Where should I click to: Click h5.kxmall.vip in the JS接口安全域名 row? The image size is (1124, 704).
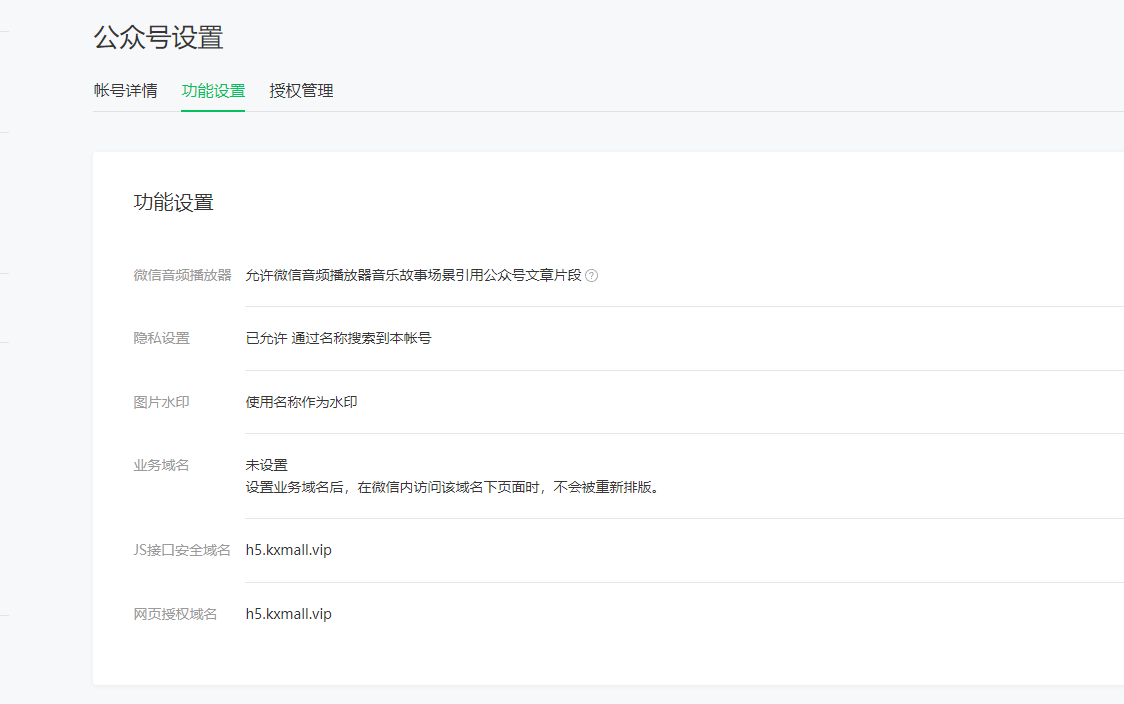tap(288, 550)
